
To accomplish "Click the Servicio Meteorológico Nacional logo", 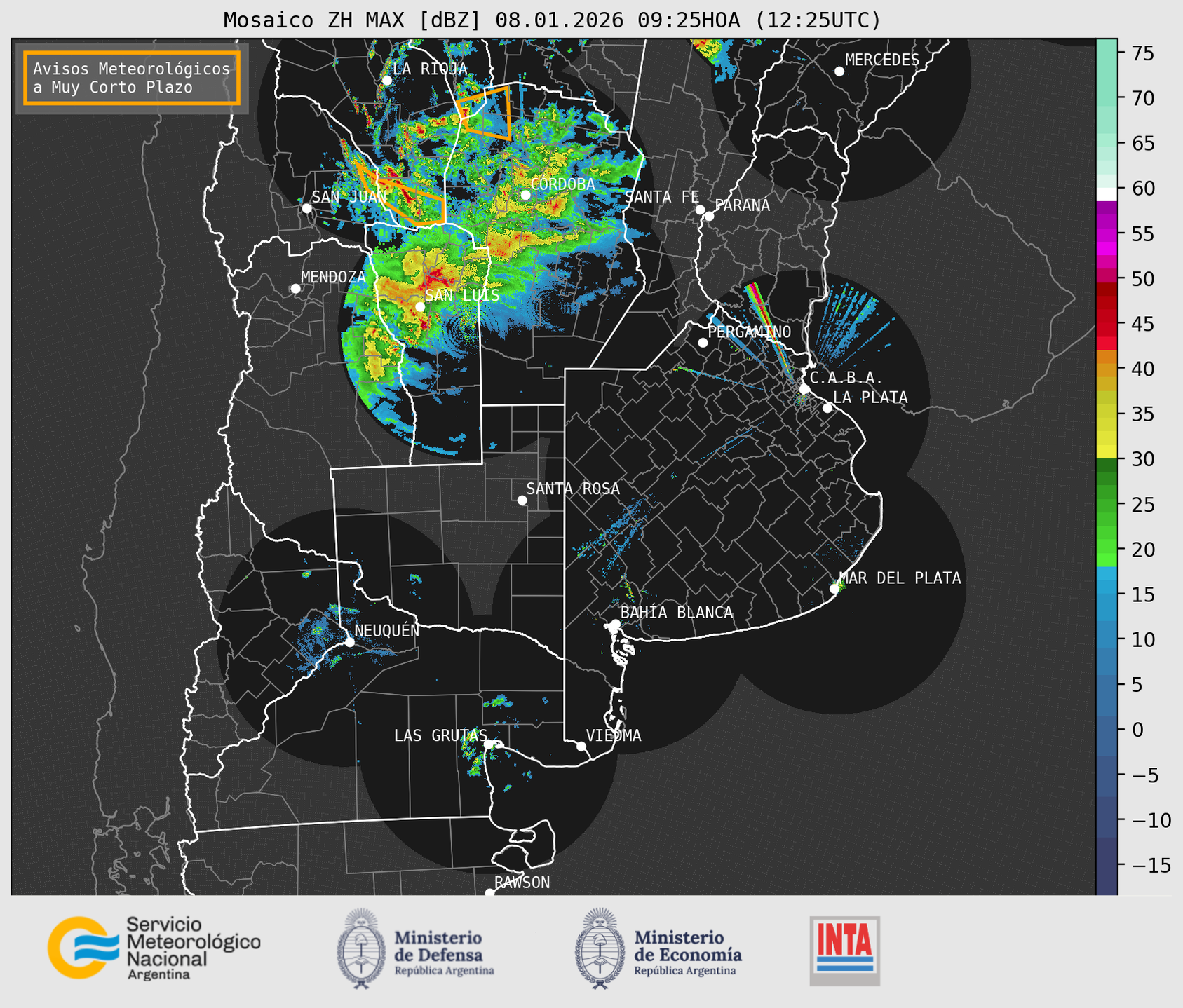I will coord(154,948).
